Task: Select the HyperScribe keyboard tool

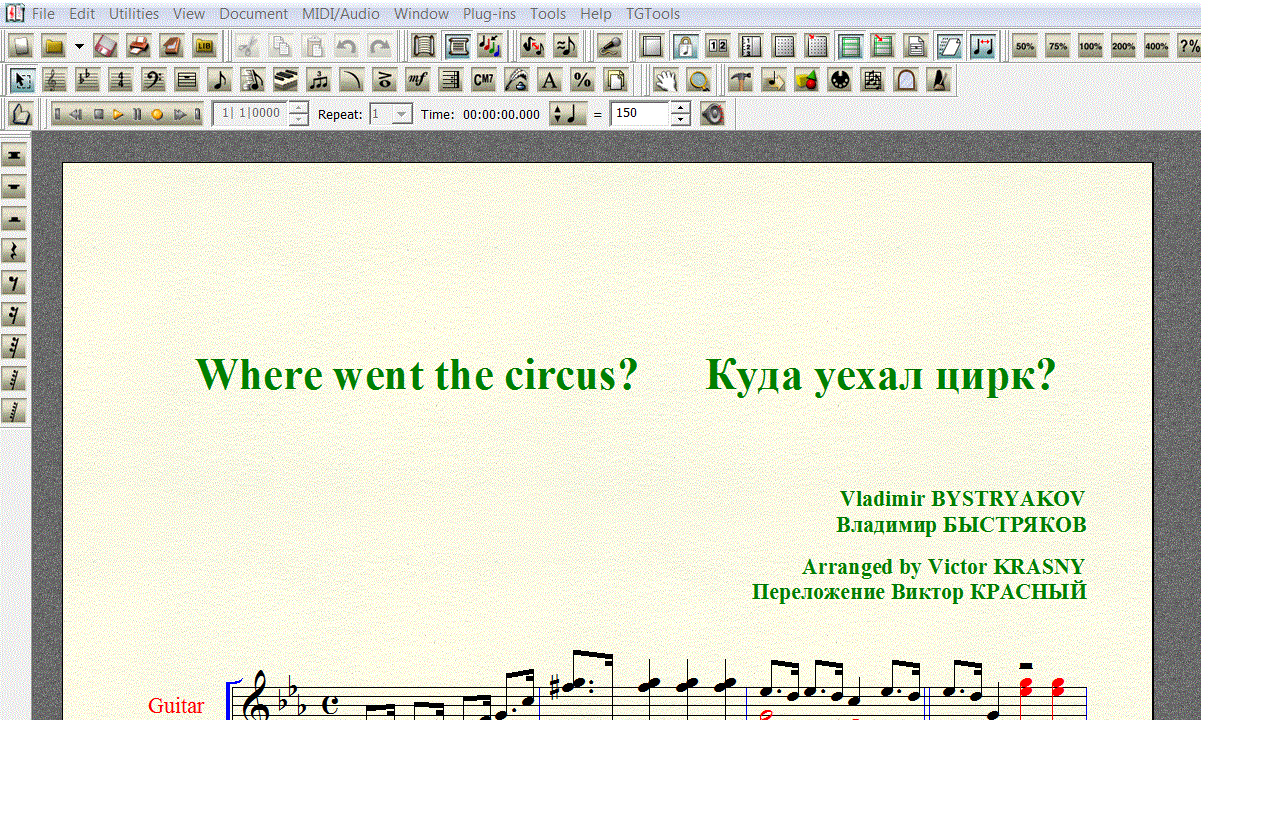Action: tap(286, 80)
